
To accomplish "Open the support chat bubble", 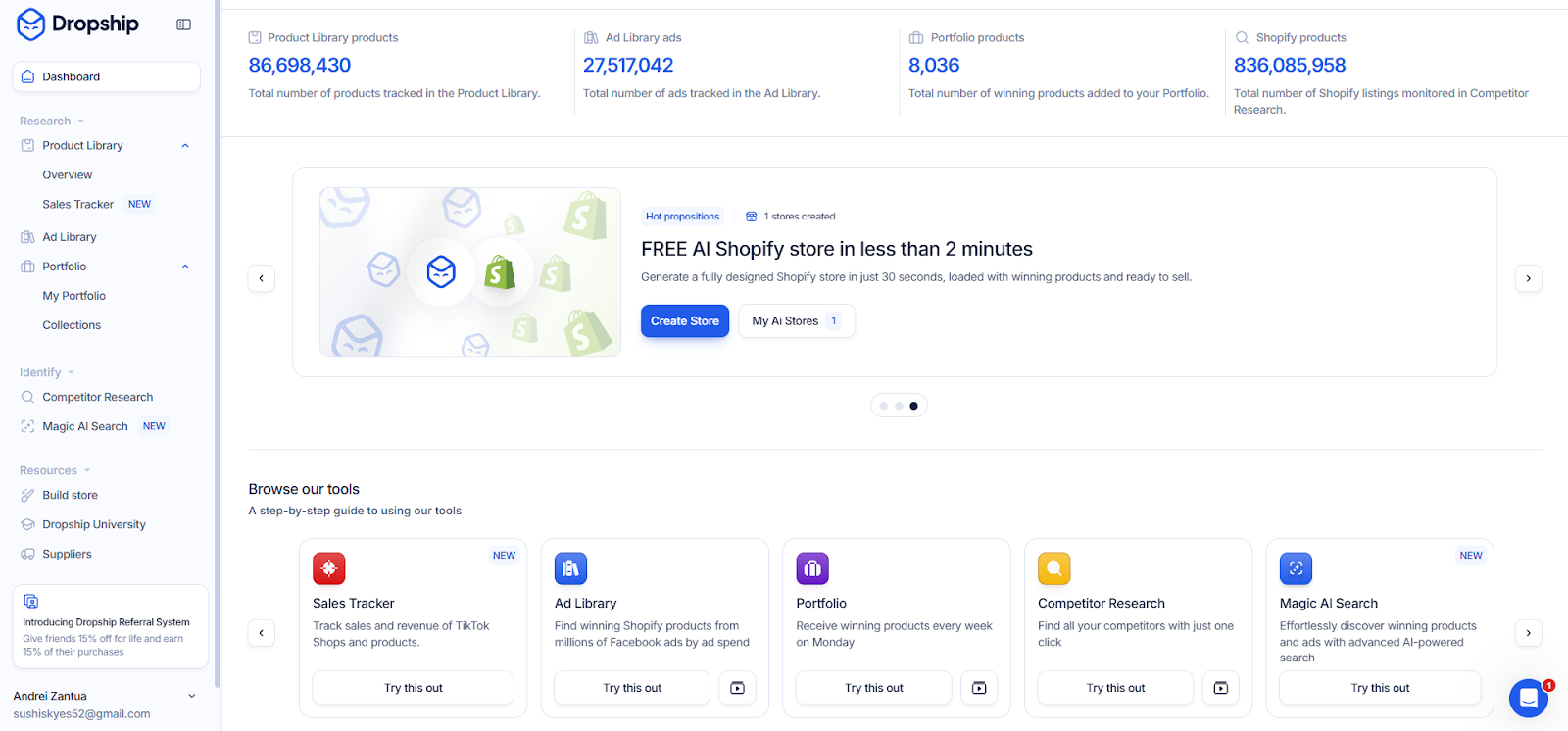I will [1529, 699].
